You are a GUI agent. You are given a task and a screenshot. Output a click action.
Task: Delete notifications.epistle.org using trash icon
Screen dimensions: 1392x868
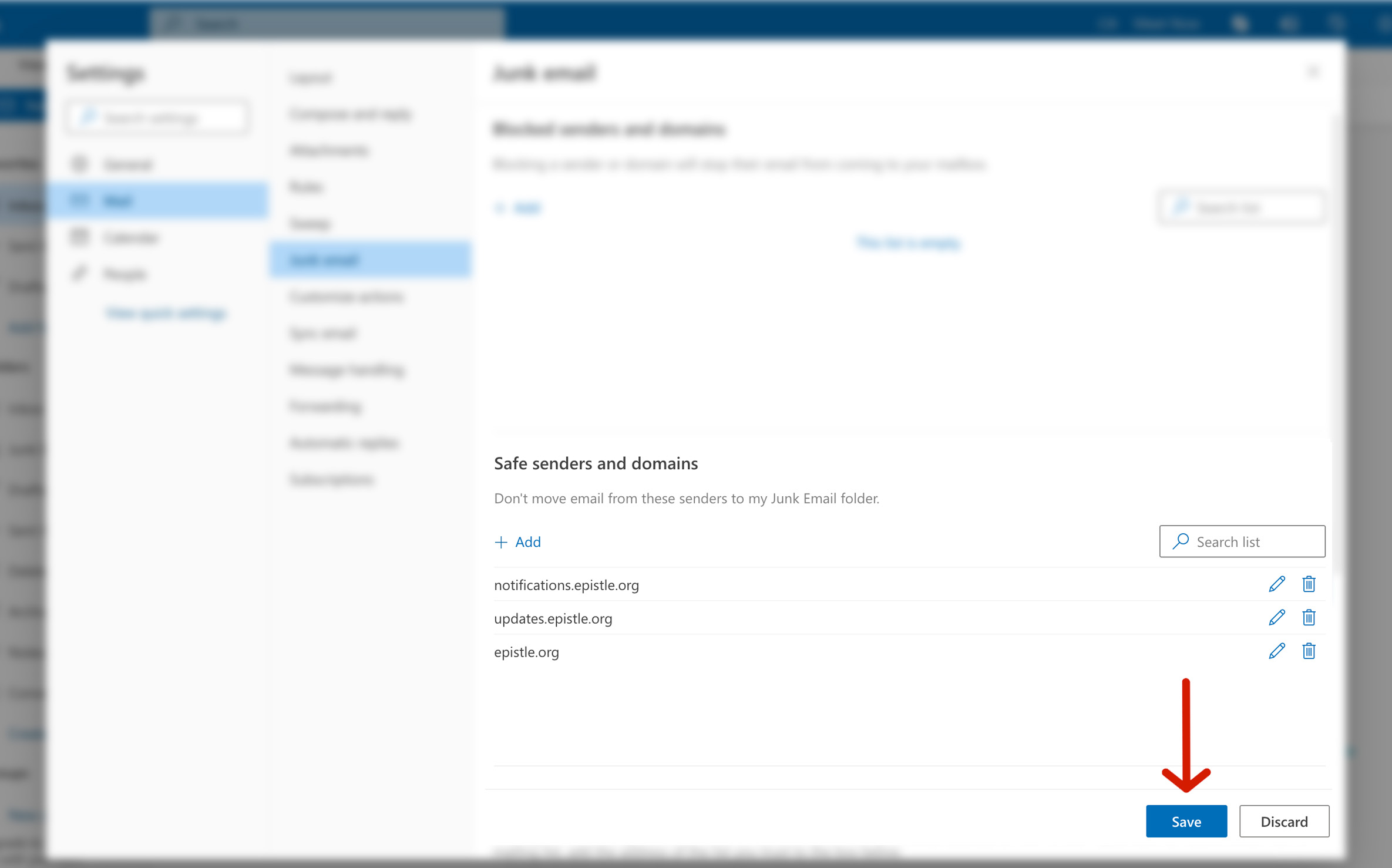click(1308, 584)
